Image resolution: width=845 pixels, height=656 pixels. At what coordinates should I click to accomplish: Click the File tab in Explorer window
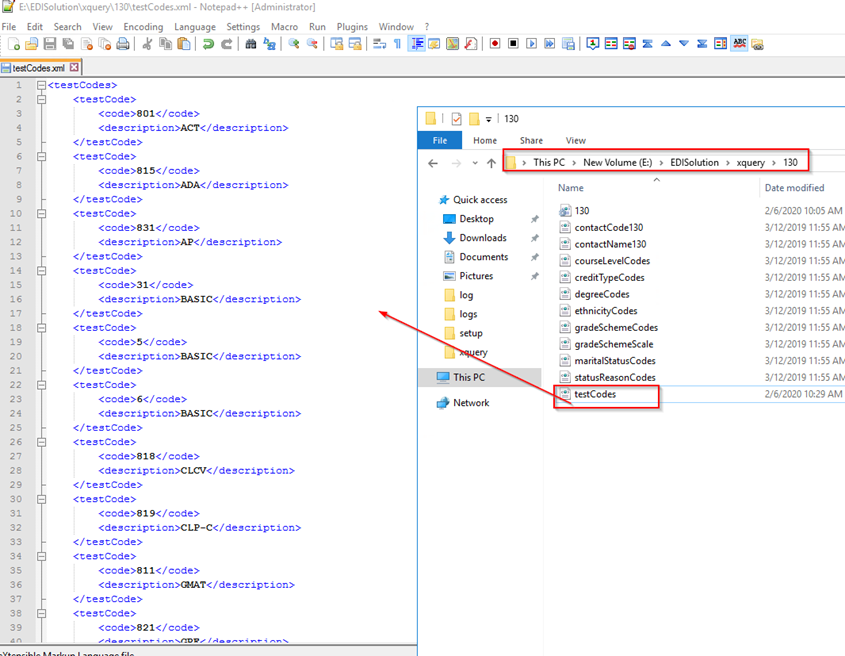tap(440, 140)
